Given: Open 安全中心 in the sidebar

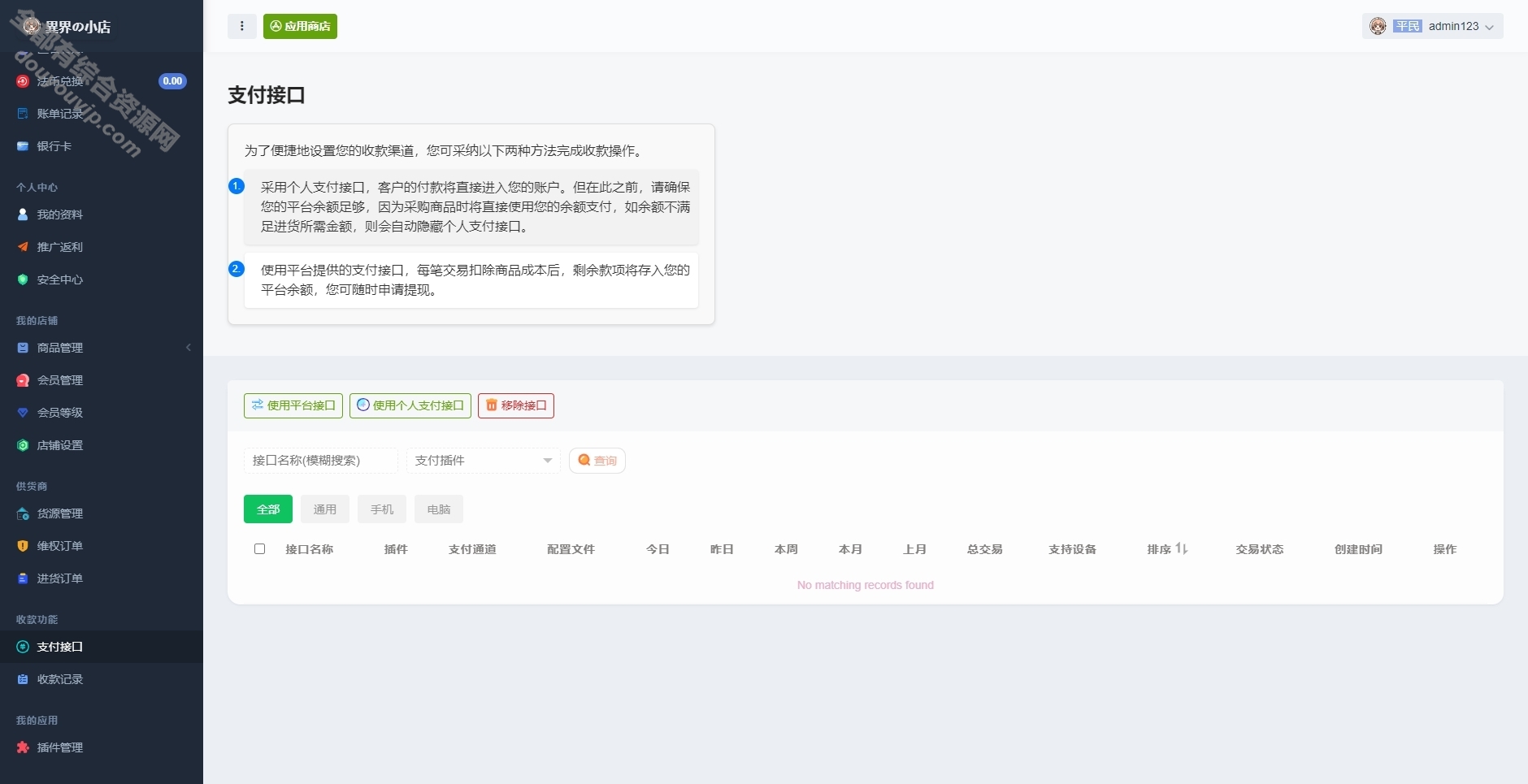Looking at the screenshot, I should click(102, 279).
